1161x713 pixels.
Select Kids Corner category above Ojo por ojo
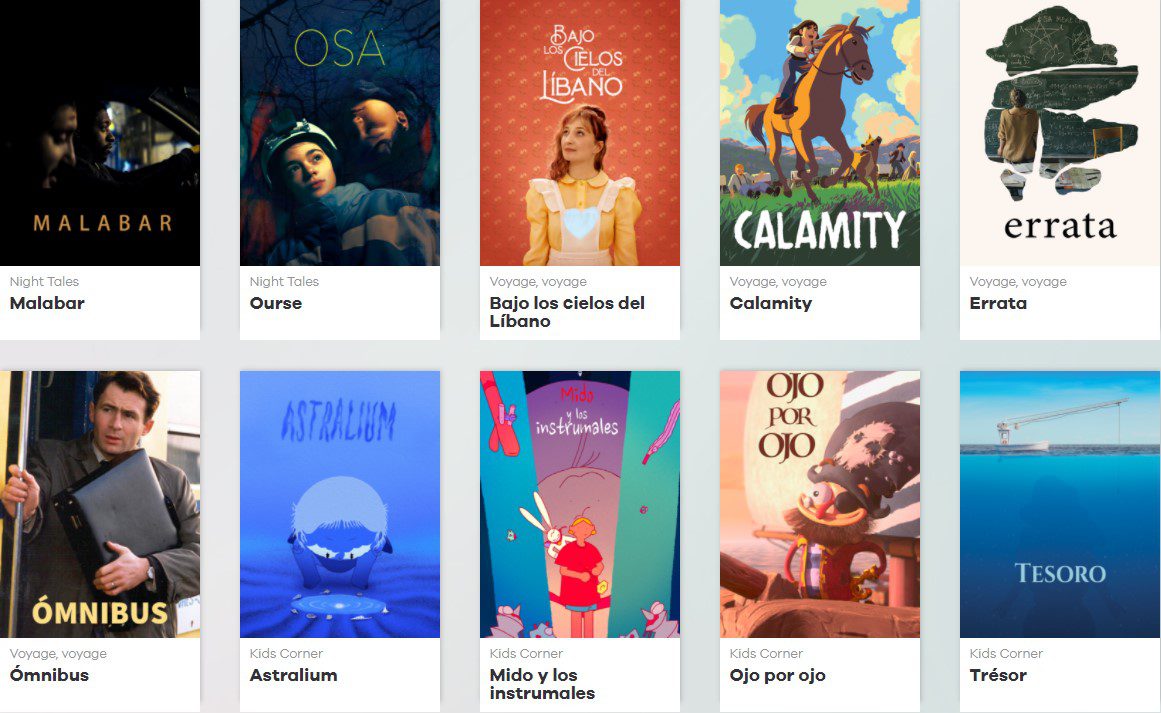(x=766, y=653)
